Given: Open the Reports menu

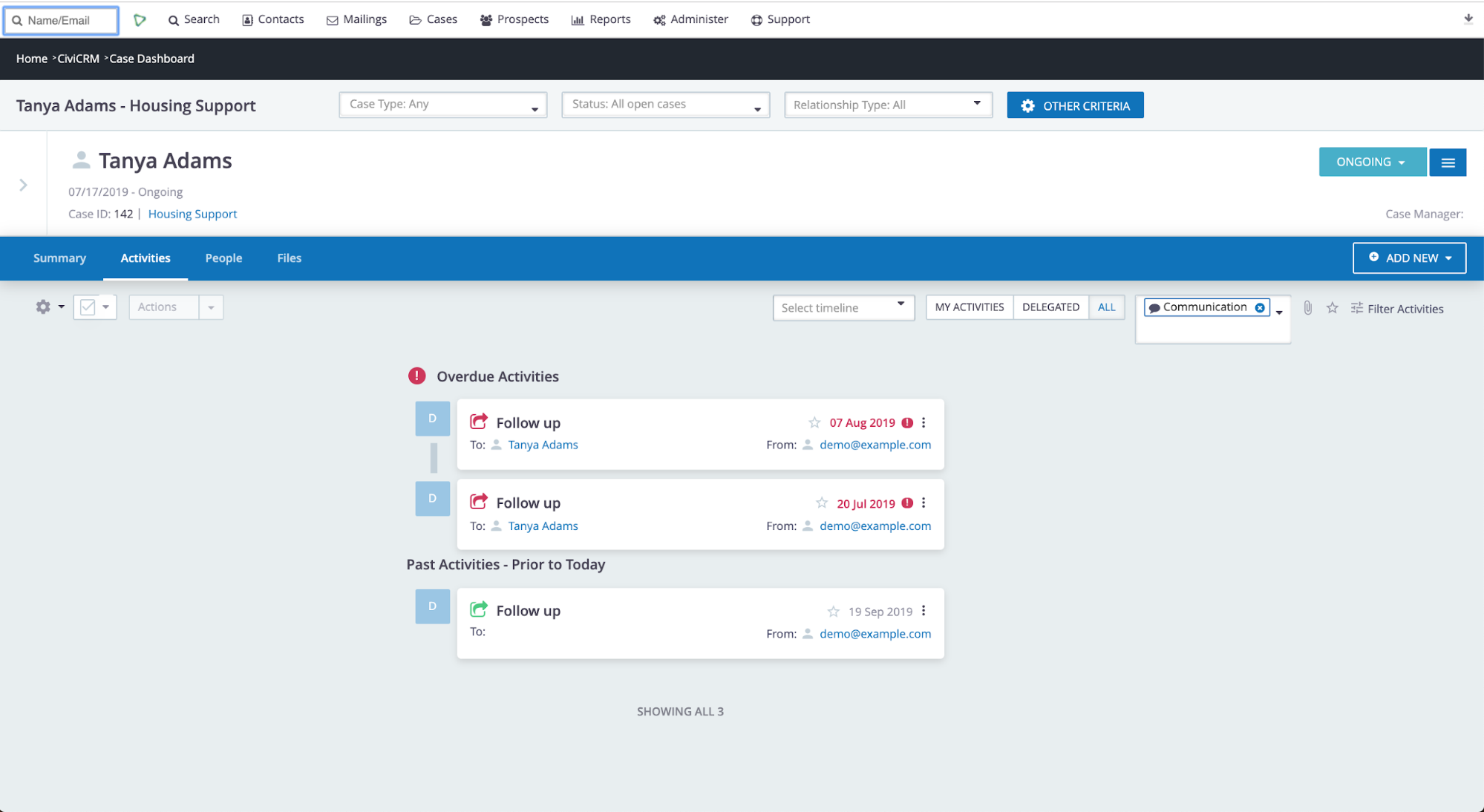Looking at the screenshot, I should click(x=601, y=19).
